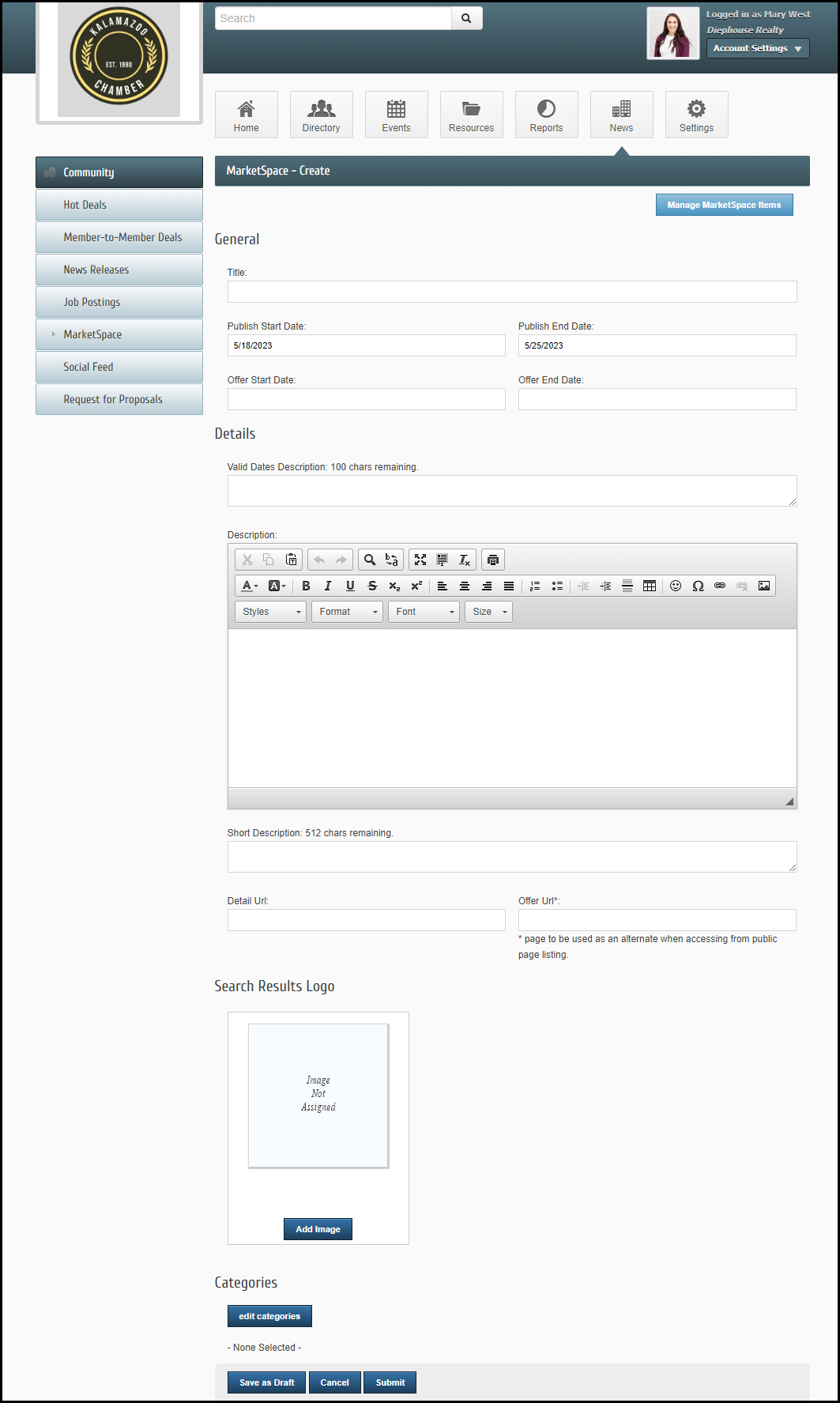Open the Account Settings dropdown menu
Screen dimensions: 840x1403
[757, 48]
